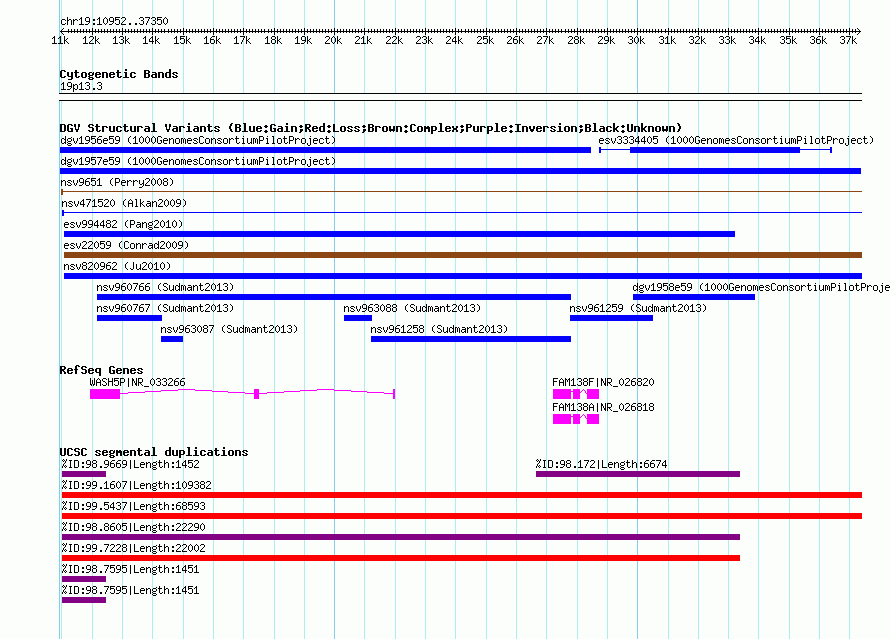Click the 30k ruler tick label

click(x=636, y=40)
